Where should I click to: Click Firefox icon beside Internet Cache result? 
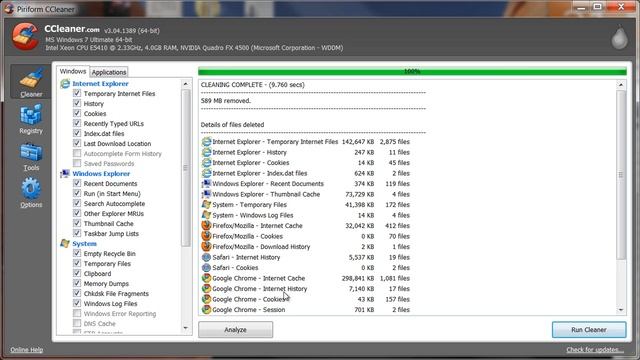[x=206, y=226]
